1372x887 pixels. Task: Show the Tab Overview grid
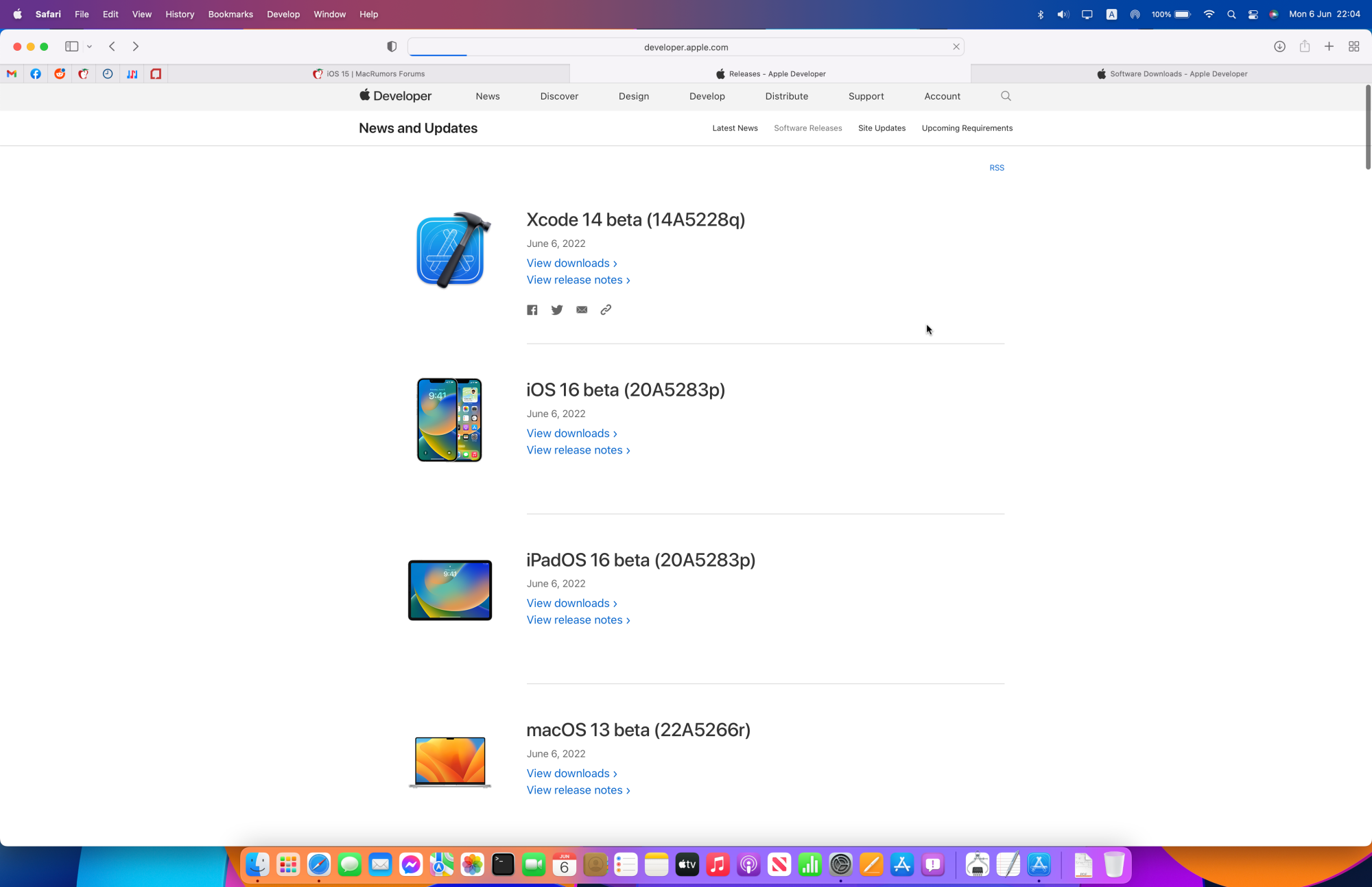point(1353,47)
